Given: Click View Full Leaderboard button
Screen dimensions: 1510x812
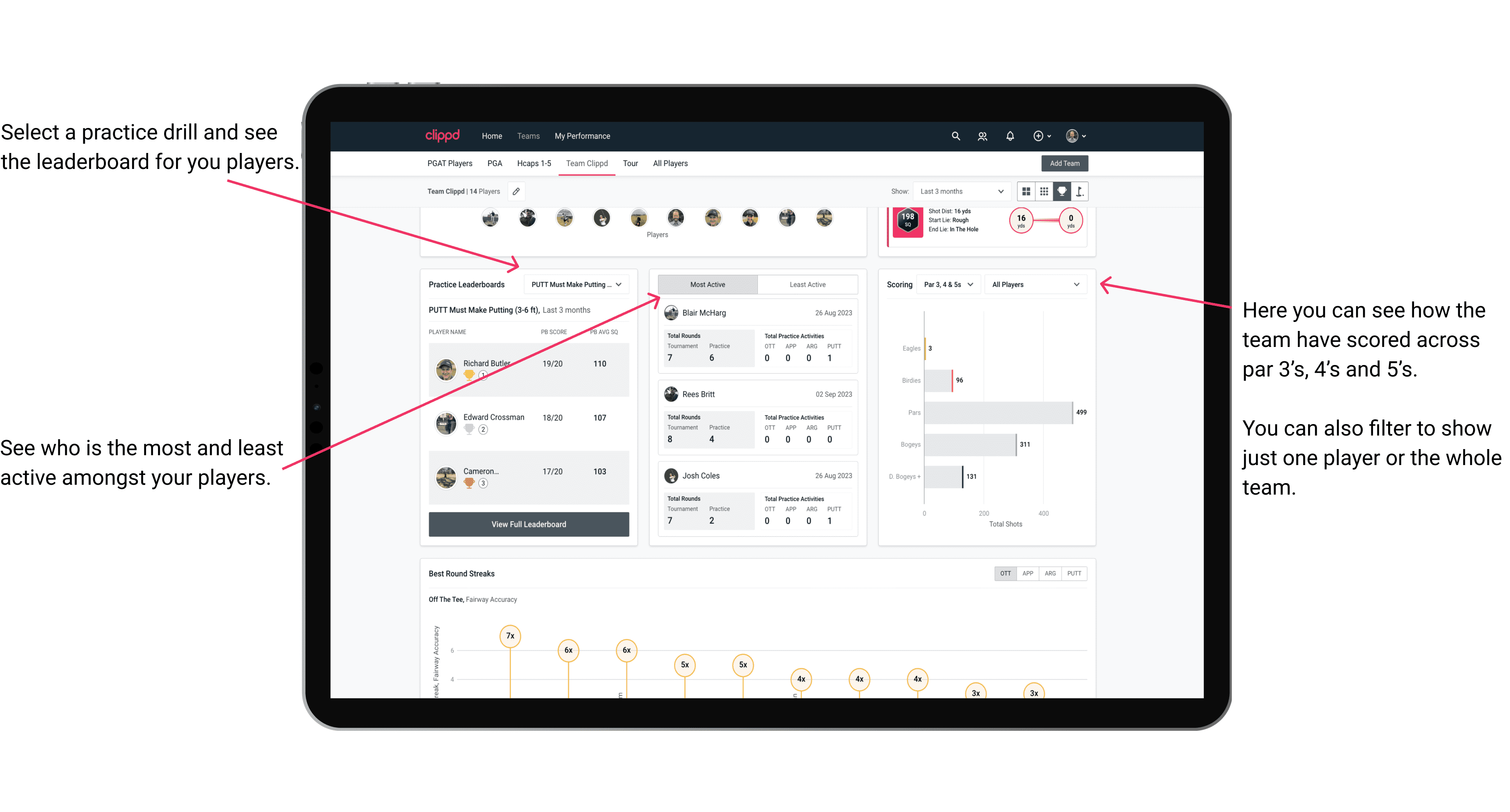Looking at the screenshot, I should click(x=528, y=525).
